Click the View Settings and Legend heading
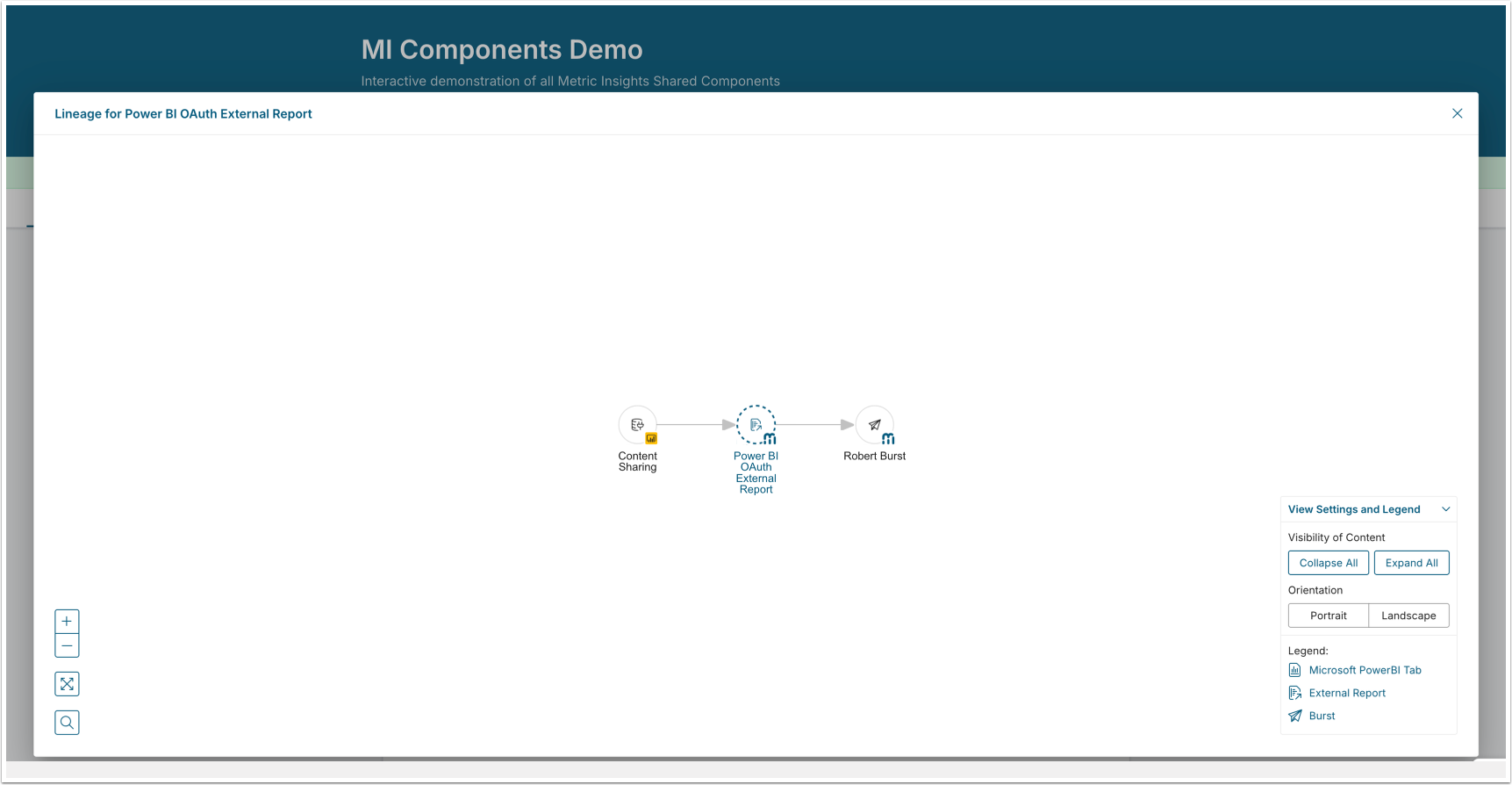 click(1354, 509)
